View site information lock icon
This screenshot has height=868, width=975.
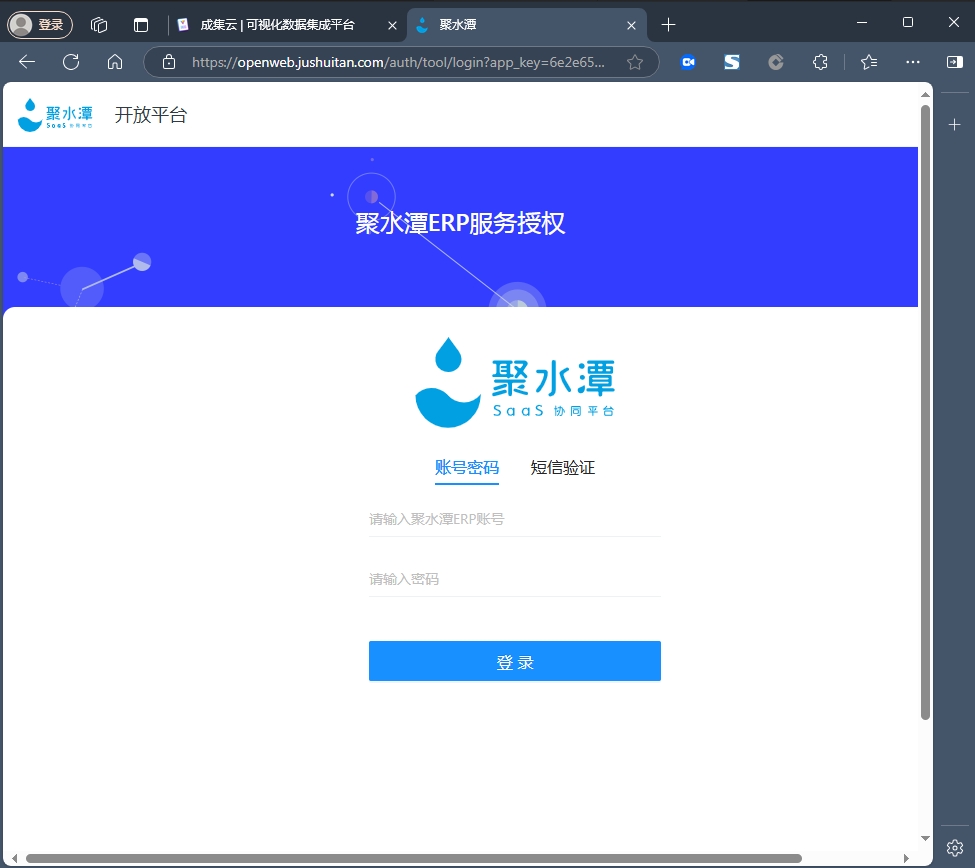[169, 62]
